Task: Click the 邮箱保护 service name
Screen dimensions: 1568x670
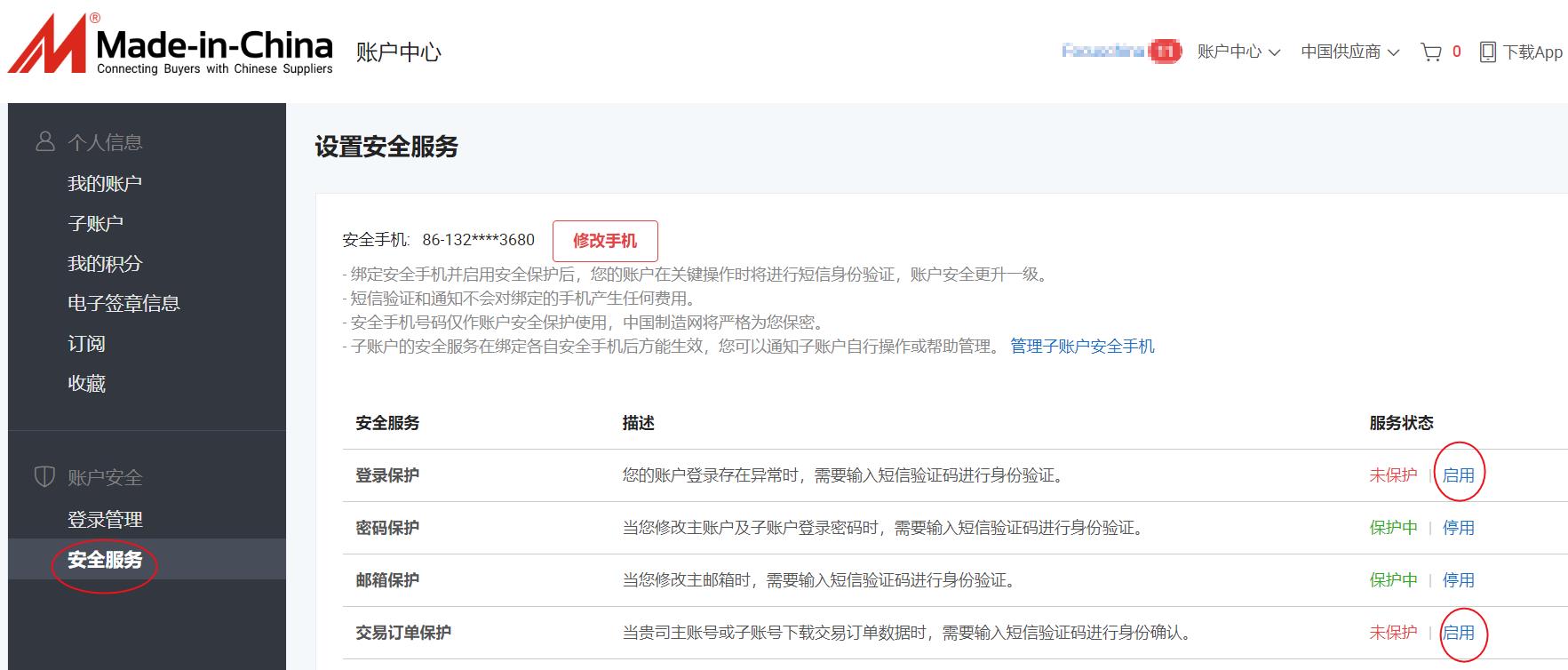Action: 387,580
